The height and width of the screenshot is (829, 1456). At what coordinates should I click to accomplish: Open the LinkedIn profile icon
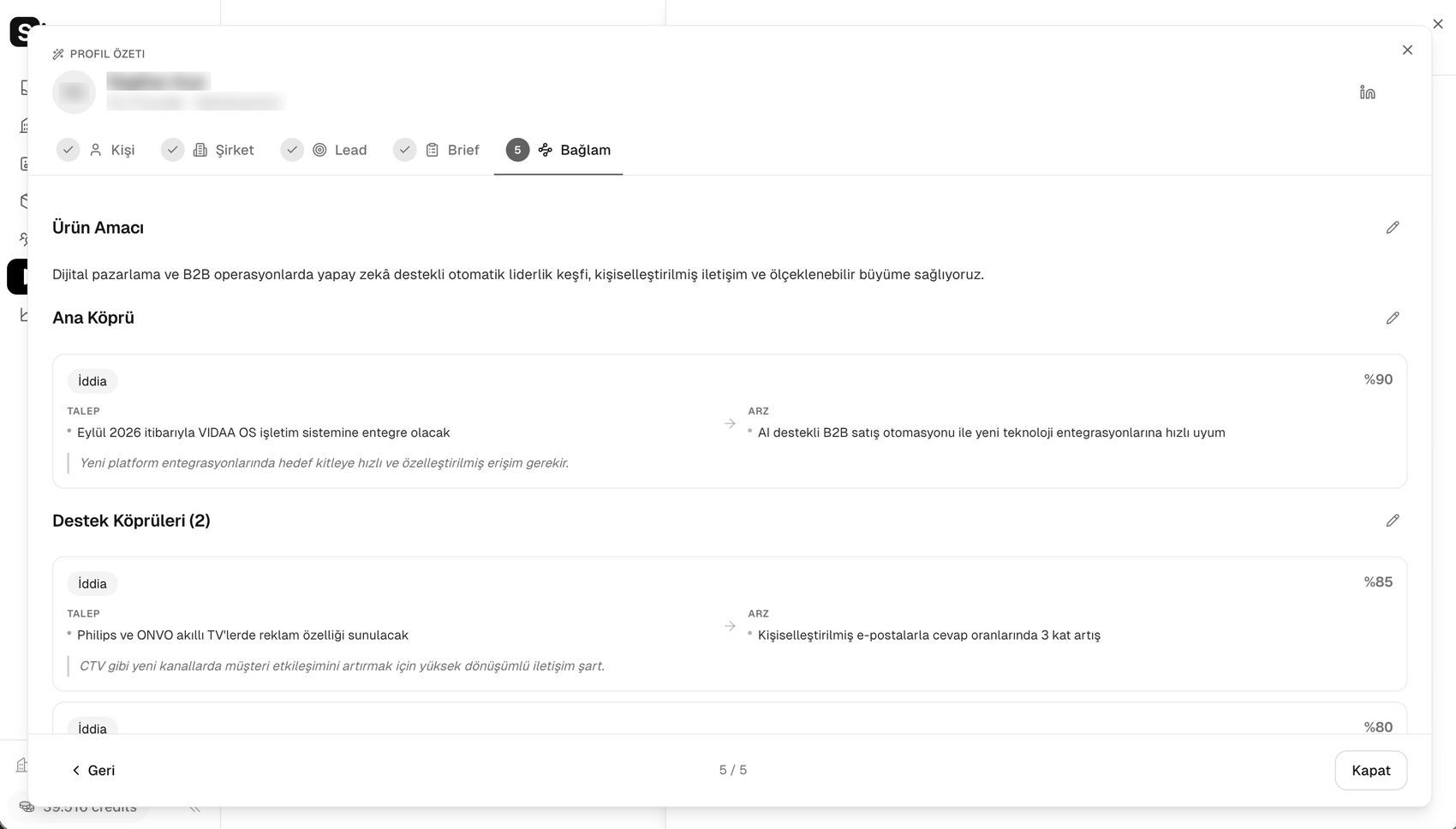click(1367, 92)
